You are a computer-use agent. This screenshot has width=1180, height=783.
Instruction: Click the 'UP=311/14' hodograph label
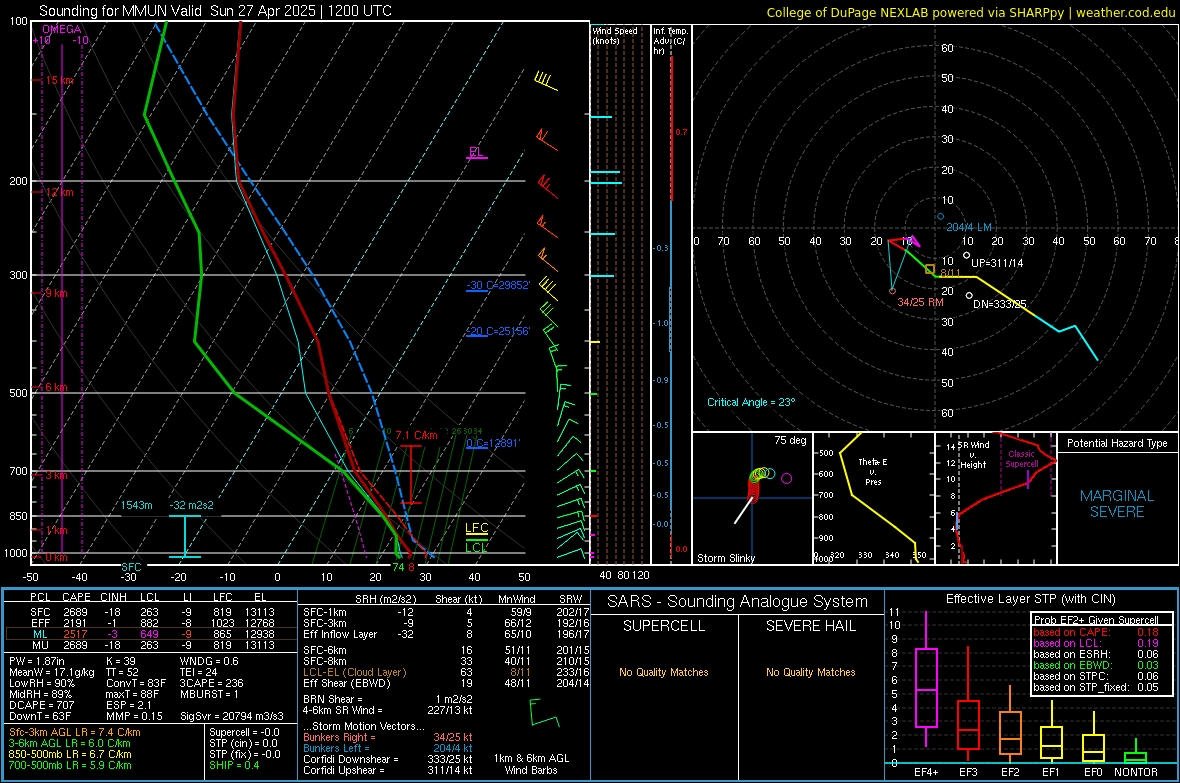pyautogui.click(x=997, y=264)
